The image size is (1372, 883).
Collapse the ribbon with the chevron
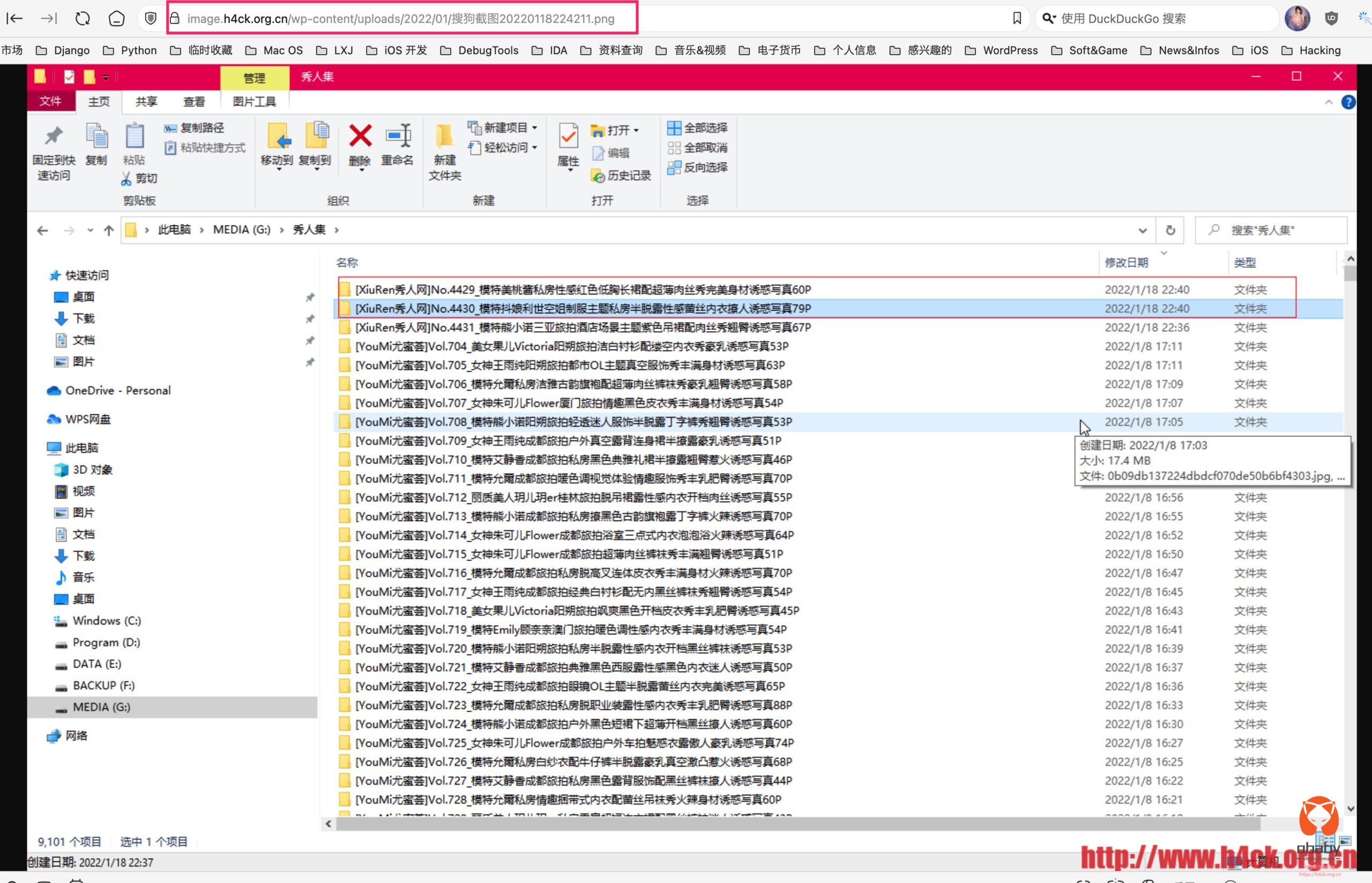(1329, 102)
